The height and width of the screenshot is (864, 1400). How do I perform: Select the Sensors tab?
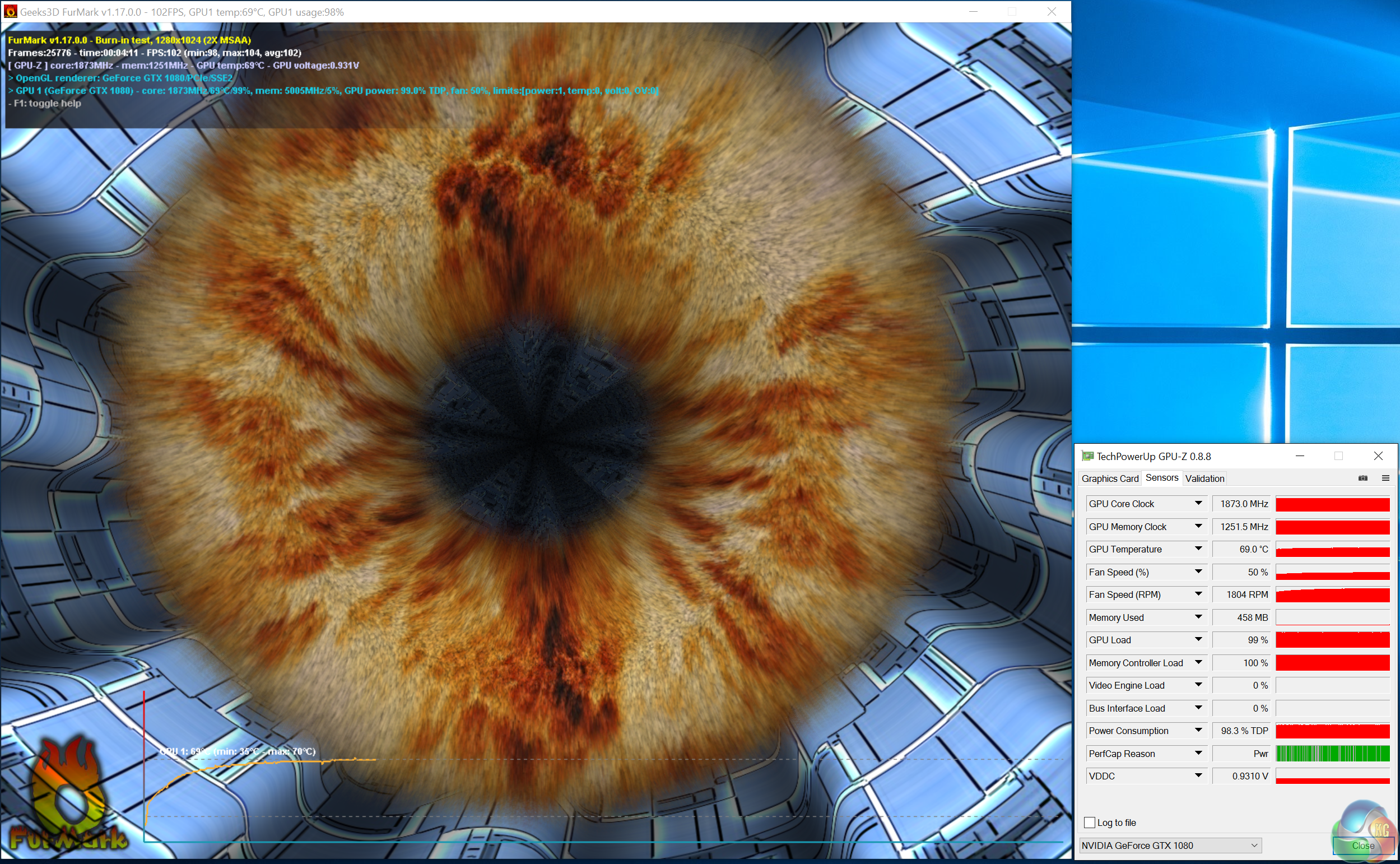[1161, 478]
